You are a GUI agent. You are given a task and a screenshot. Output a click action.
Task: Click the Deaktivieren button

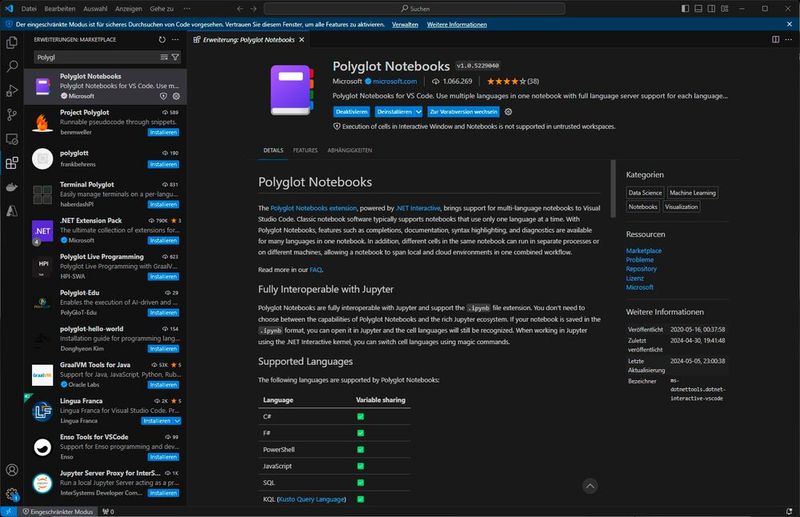tap(352, 112)
